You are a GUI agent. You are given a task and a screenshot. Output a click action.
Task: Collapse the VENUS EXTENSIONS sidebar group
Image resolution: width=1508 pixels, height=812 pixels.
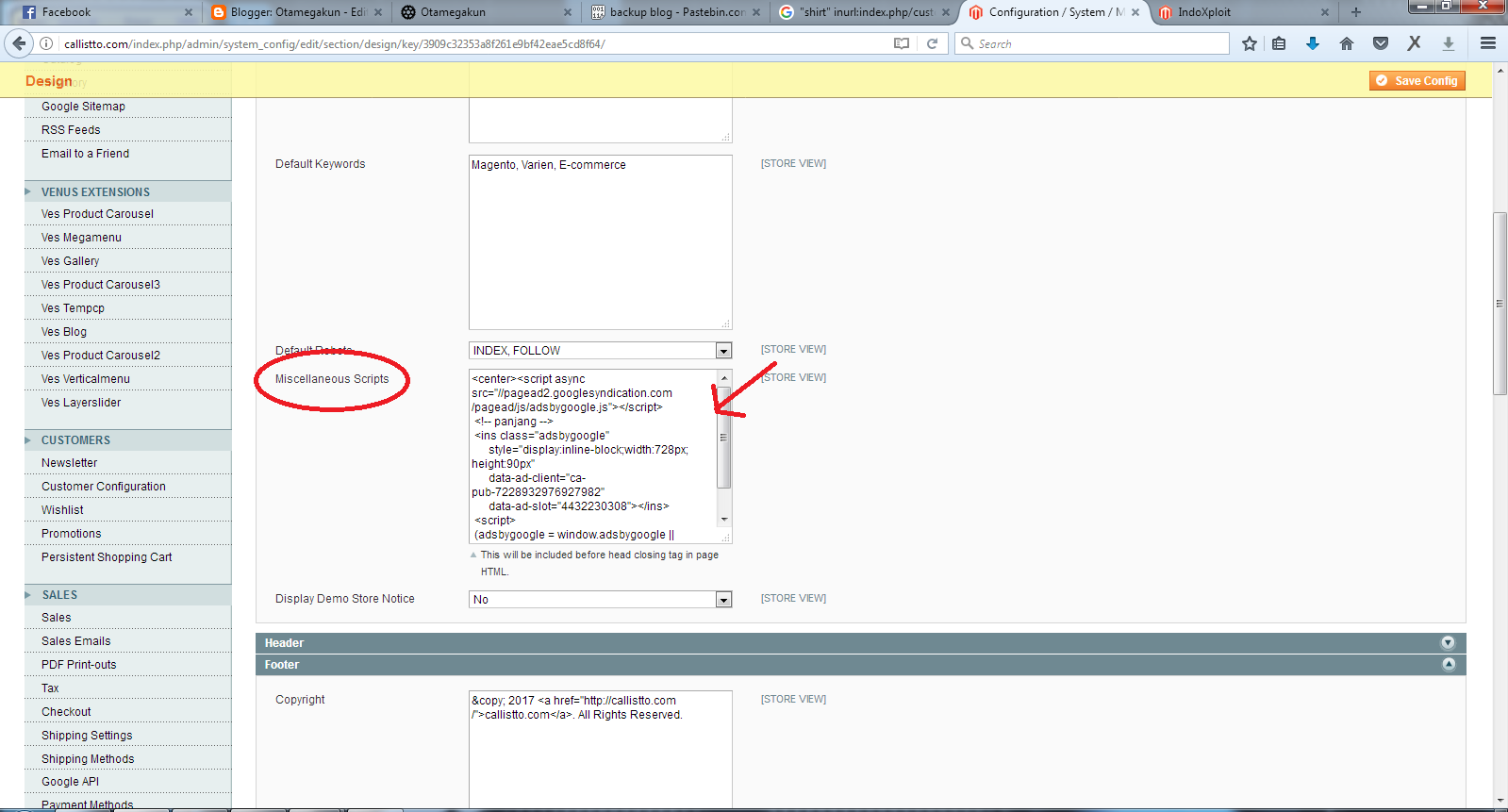pyautogui.click(x=128, y=191)
